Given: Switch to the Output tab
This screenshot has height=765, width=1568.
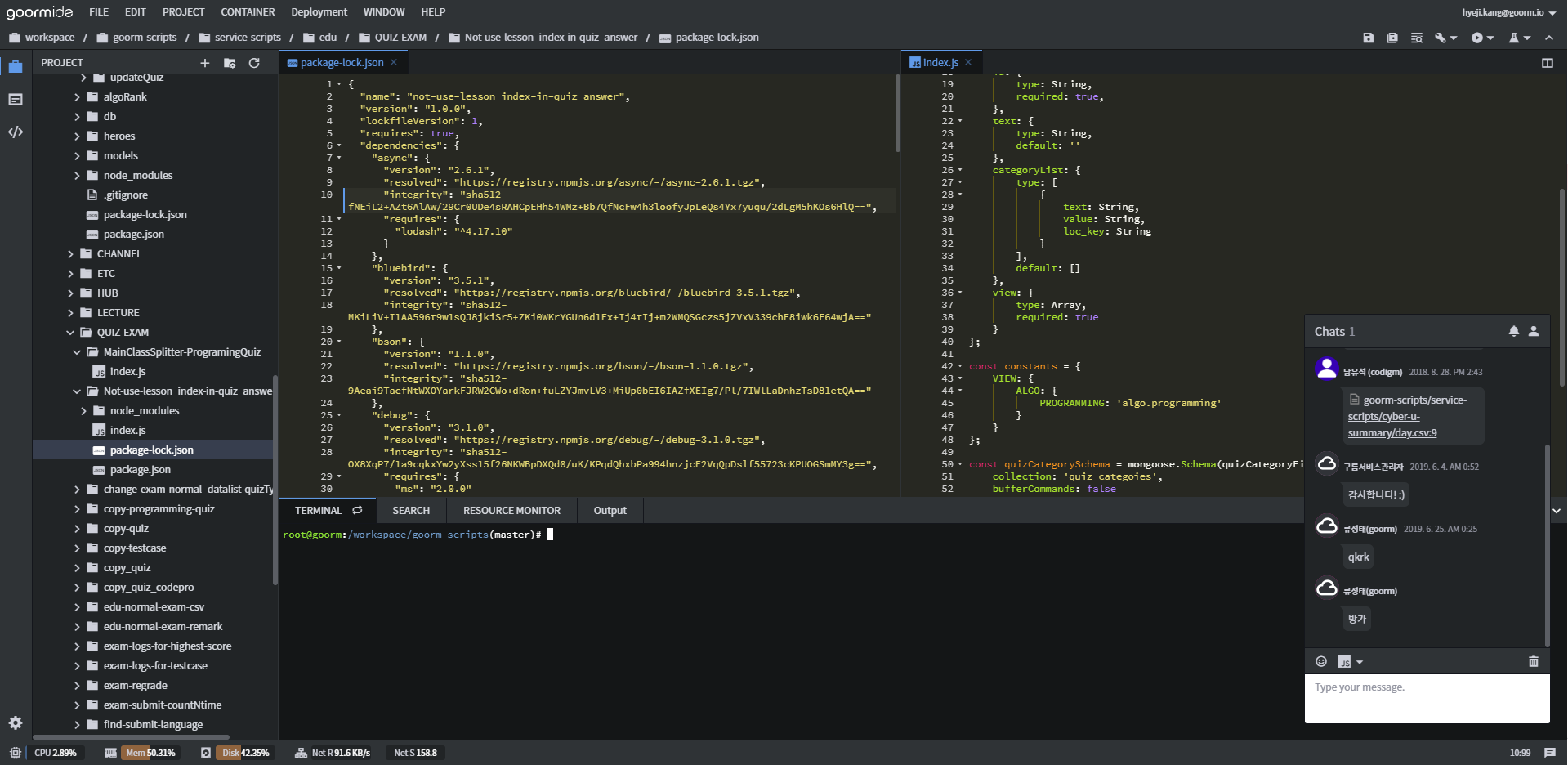Looking at the screenshot, I should 610,510.
